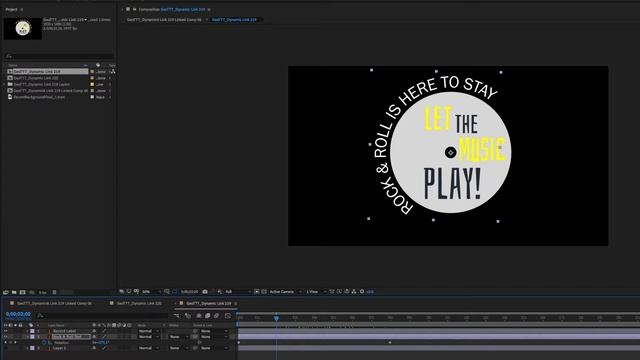Click the trash icon in Project panel footer

point(54,292)
